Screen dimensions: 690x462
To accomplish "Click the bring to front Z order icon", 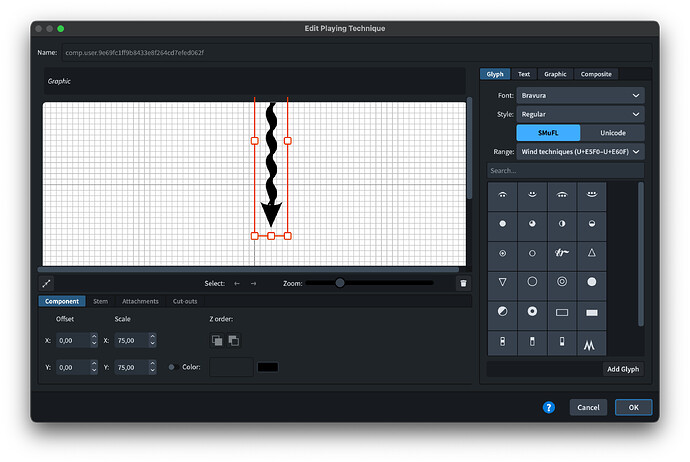I will tap(217, 341).
